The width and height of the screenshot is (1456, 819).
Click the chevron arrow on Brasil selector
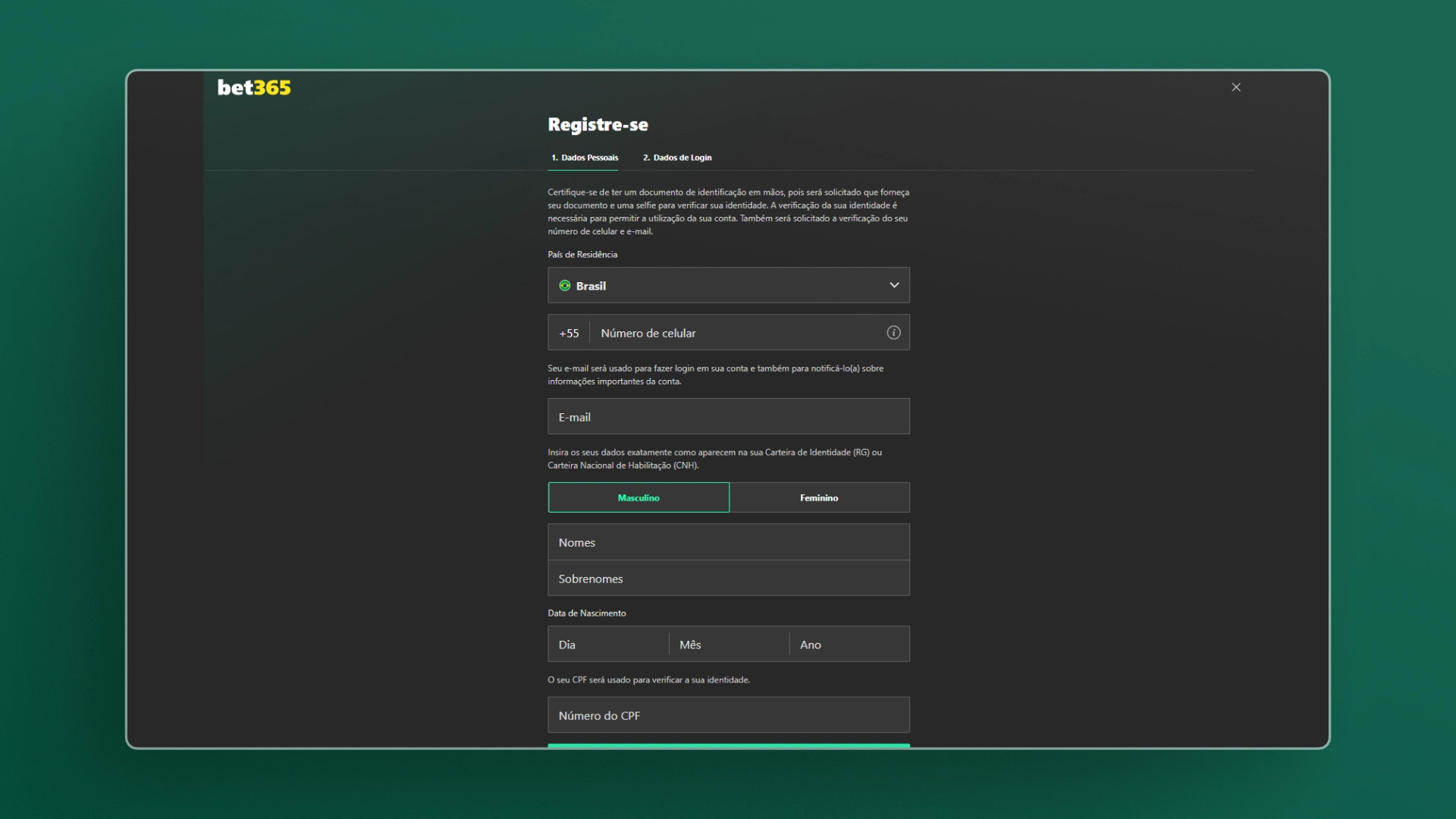click(x=894, y=285)
